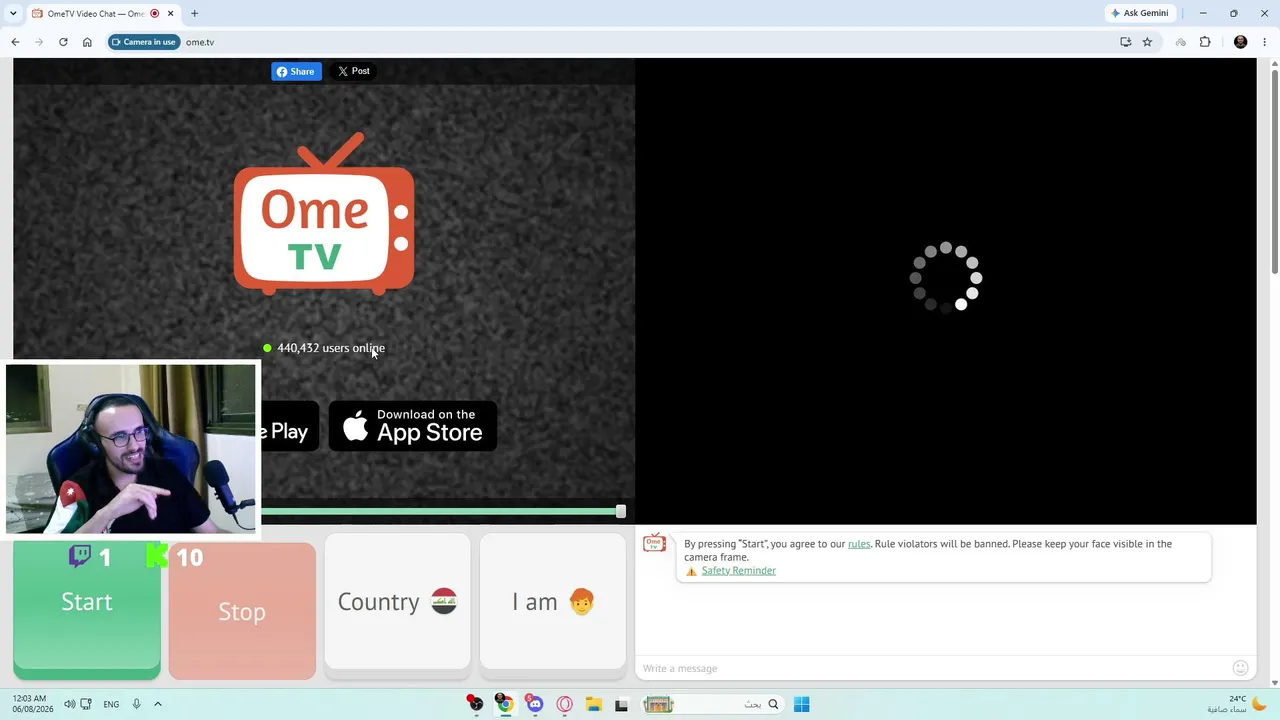Open File Explorer from the taskbar
Viewport: 1280px width, 720px height.
pos(593,705)
